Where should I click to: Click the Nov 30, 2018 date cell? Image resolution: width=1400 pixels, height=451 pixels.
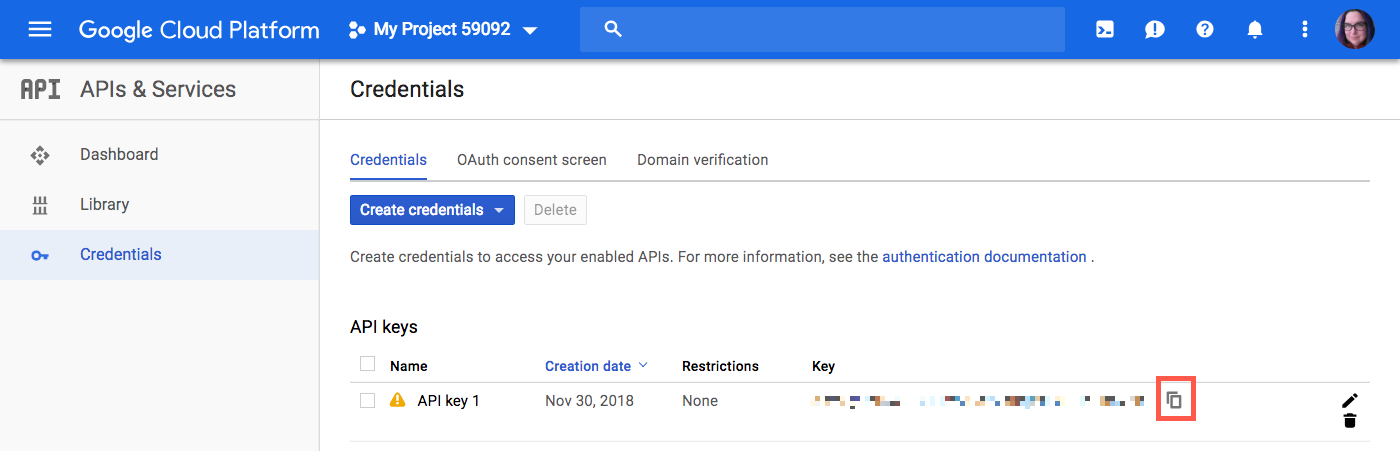coord(589,401)
